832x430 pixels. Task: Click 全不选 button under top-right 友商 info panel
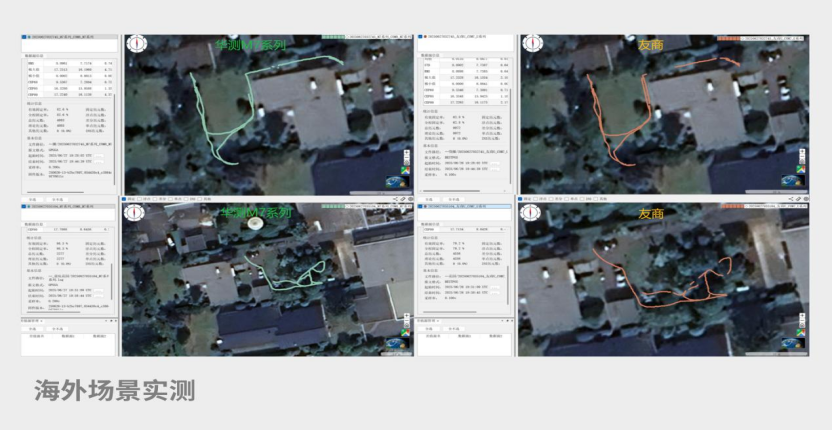tap(452, 199)
